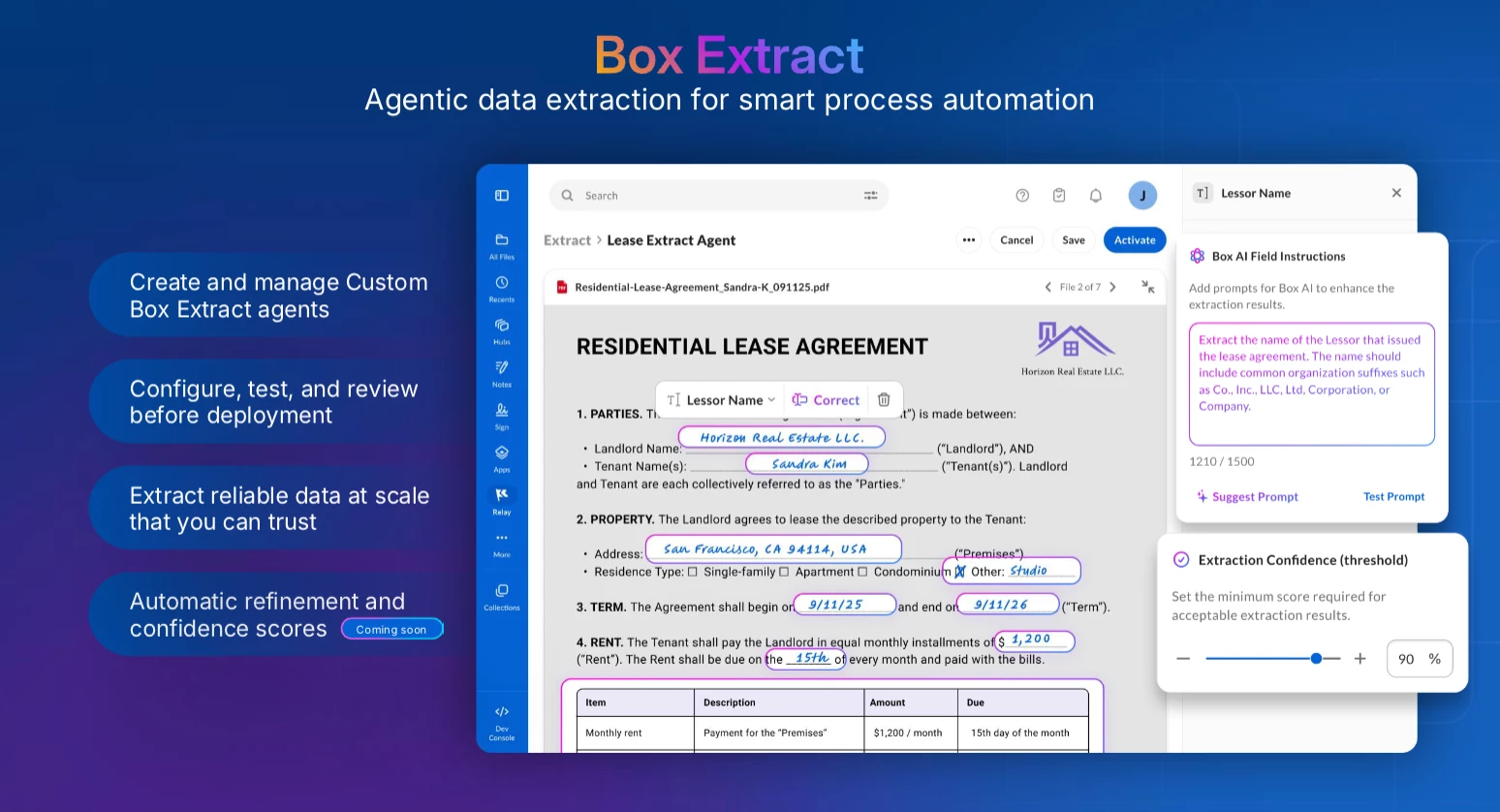Close the Lessor Name panel
Screen dimensions: 1500x812
pyautogui.click(x=1396, y=193)
